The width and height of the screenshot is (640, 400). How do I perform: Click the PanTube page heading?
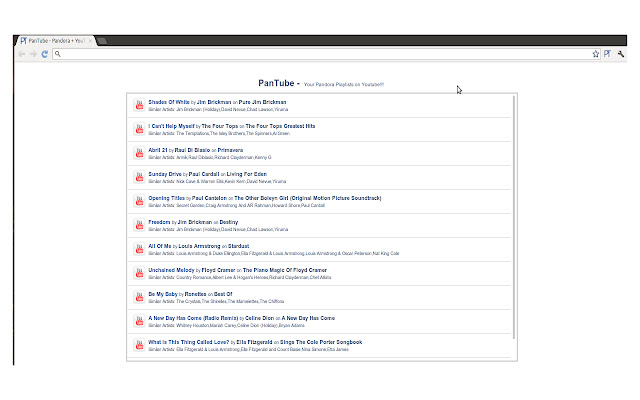276,83
